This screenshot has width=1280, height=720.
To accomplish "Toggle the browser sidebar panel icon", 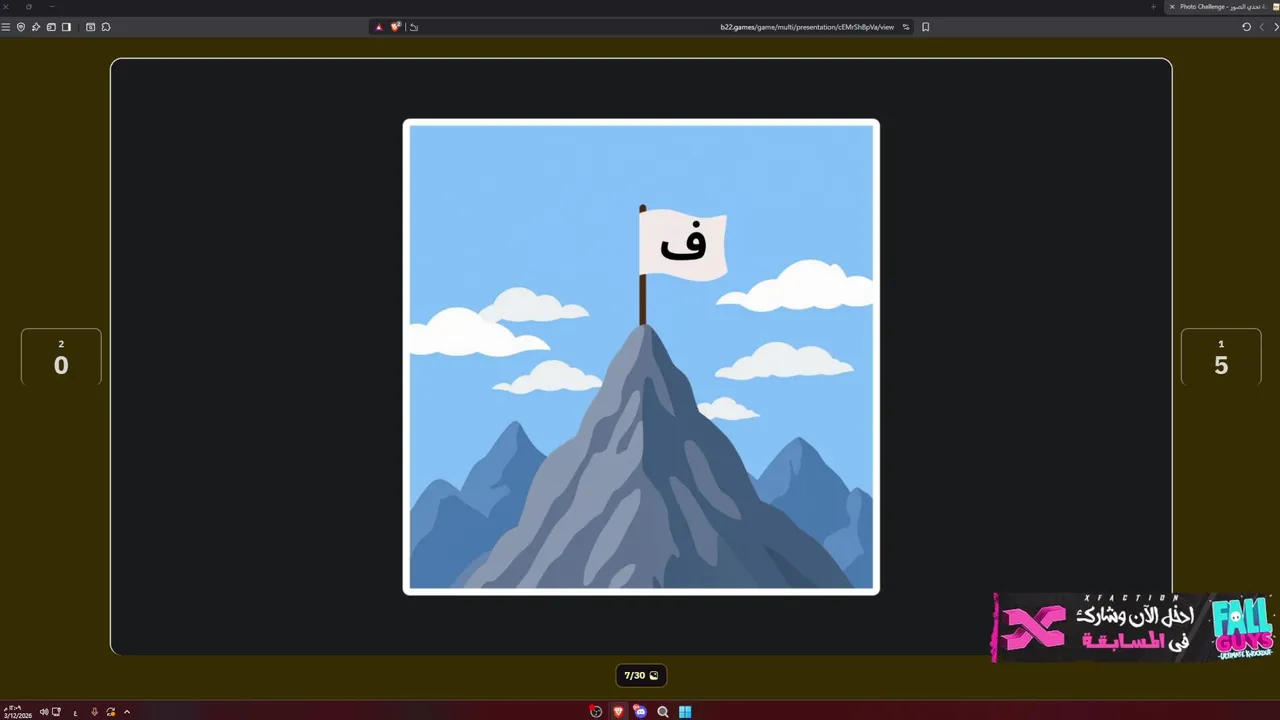I will 66,27.
